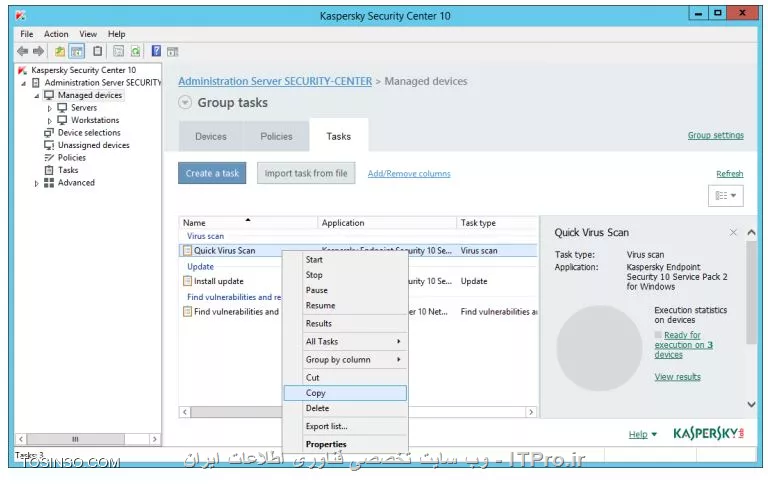Click Ready for execution on 3 devices link
The image size is (768, 484).
(x=684, y=345)
